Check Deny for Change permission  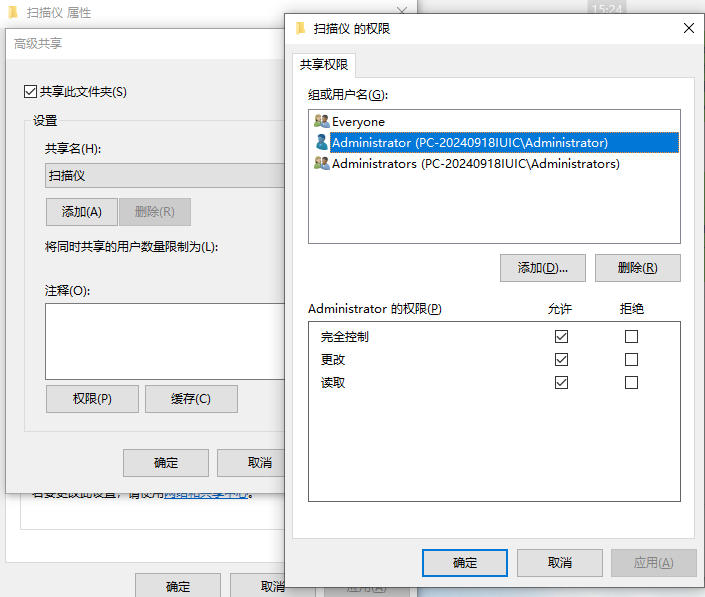click(631, 360)
